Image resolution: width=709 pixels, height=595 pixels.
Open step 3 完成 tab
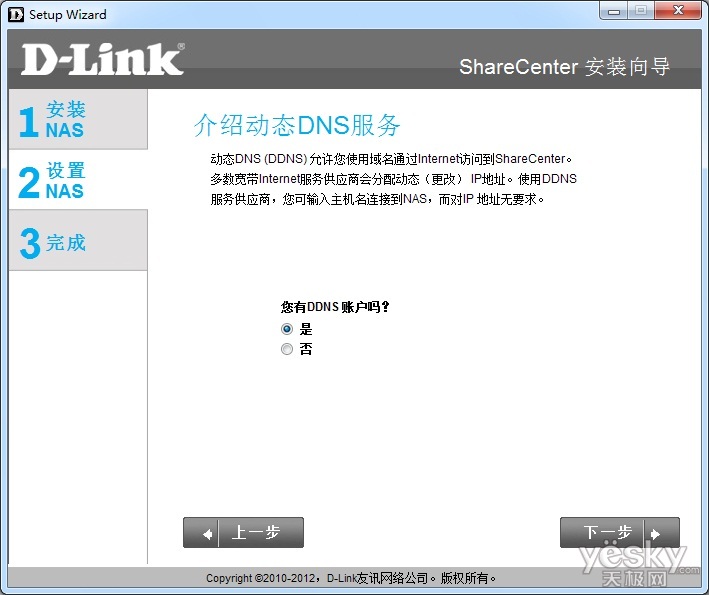(78, 241)
